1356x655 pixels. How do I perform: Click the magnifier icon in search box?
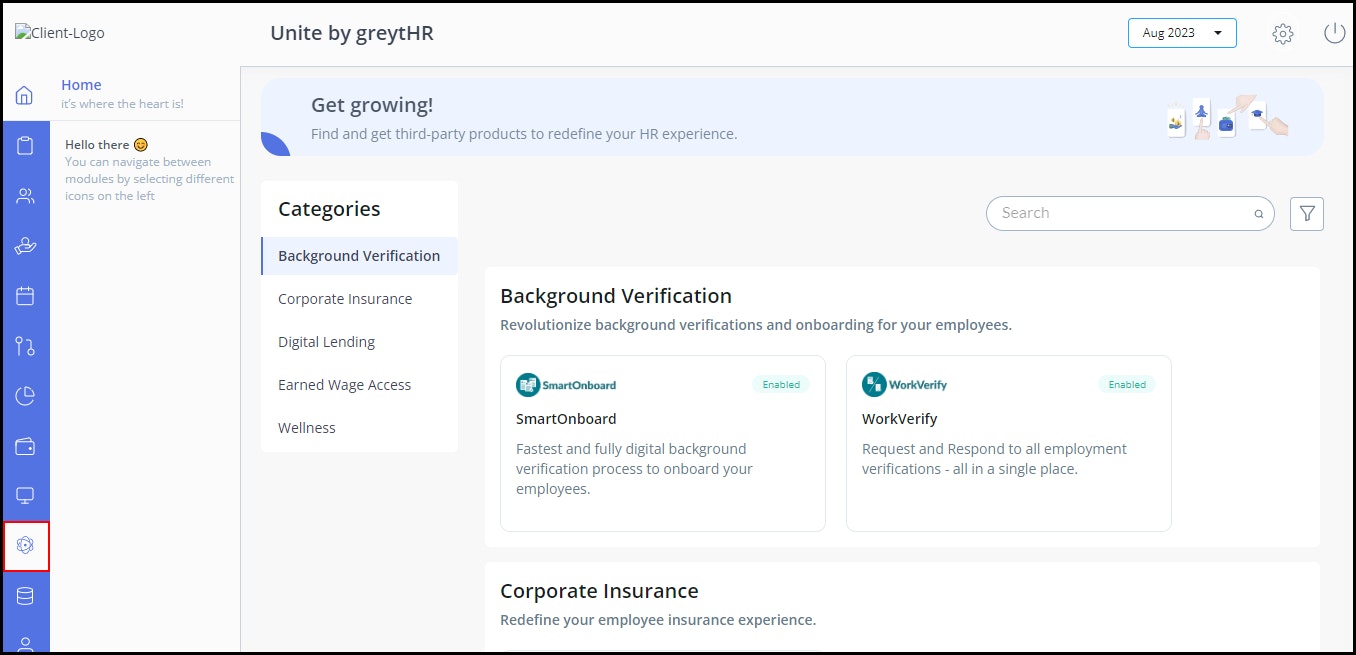(1259, 214)
